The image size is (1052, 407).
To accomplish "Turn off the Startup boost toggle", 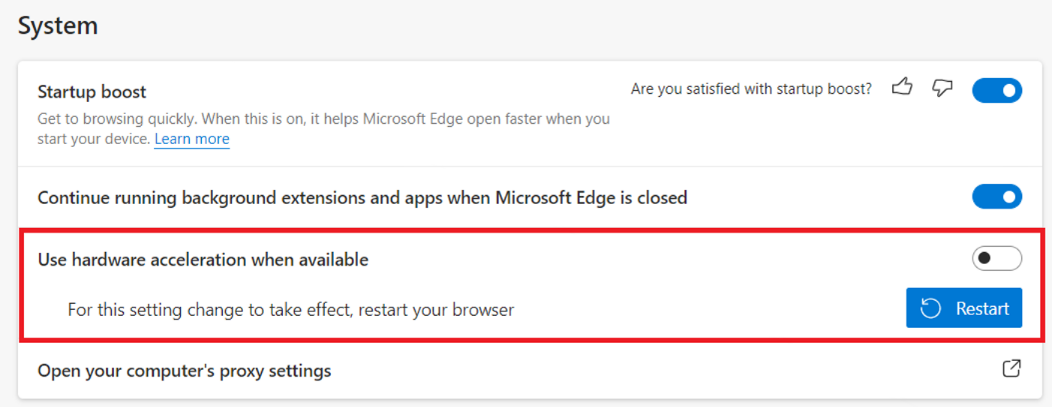I will click(997, 90).
